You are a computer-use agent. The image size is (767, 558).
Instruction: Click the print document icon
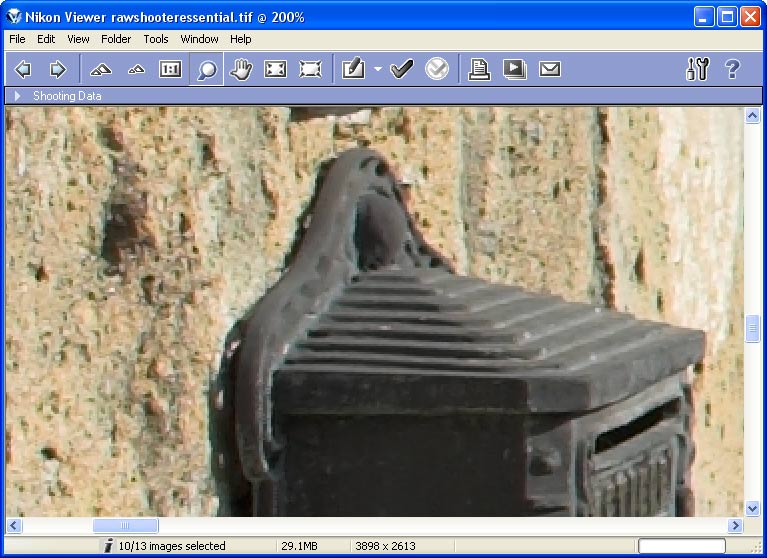[x=479, y=69]
